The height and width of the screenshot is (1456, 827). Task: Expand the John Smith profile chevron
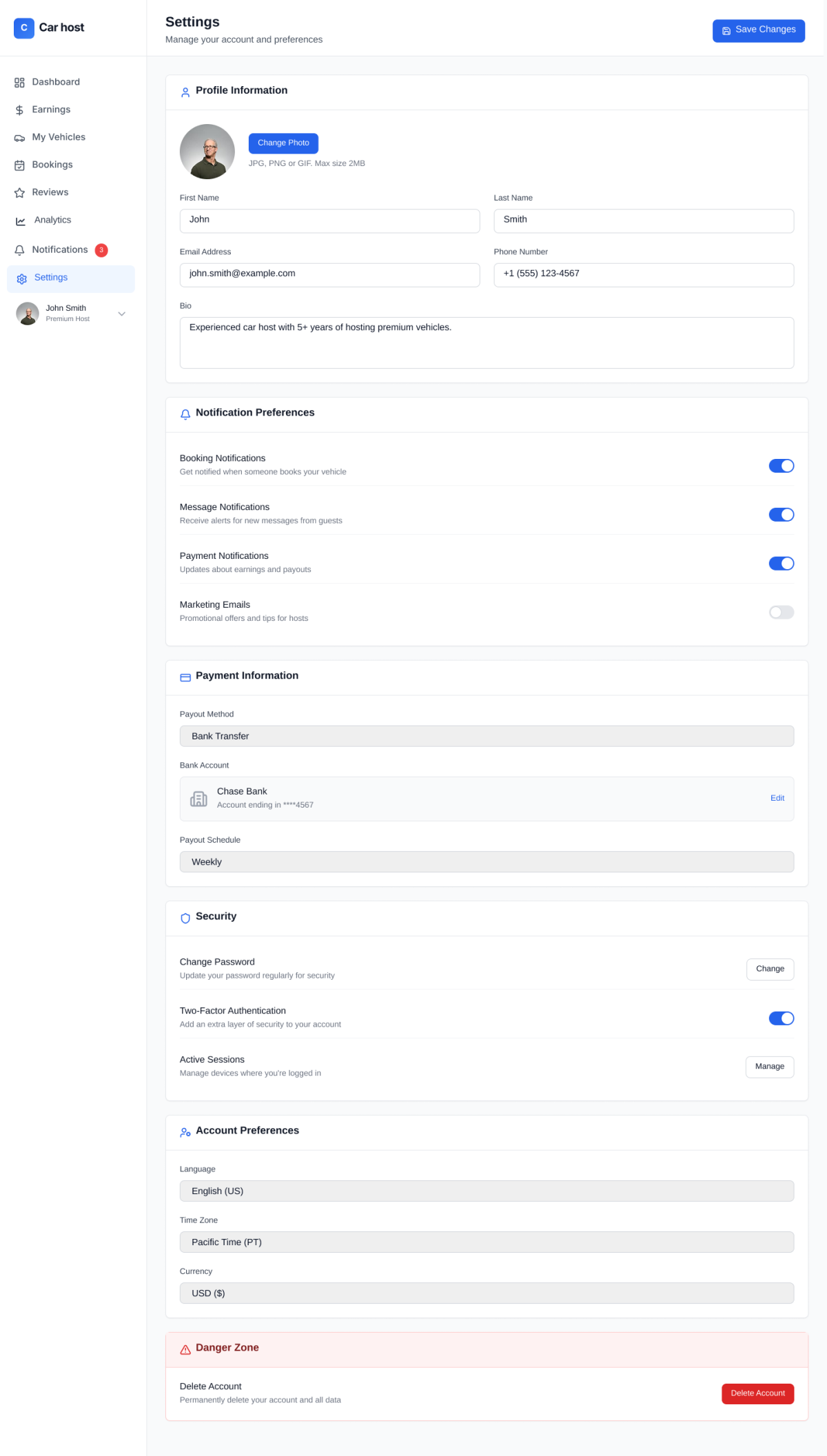coord(122,314)
